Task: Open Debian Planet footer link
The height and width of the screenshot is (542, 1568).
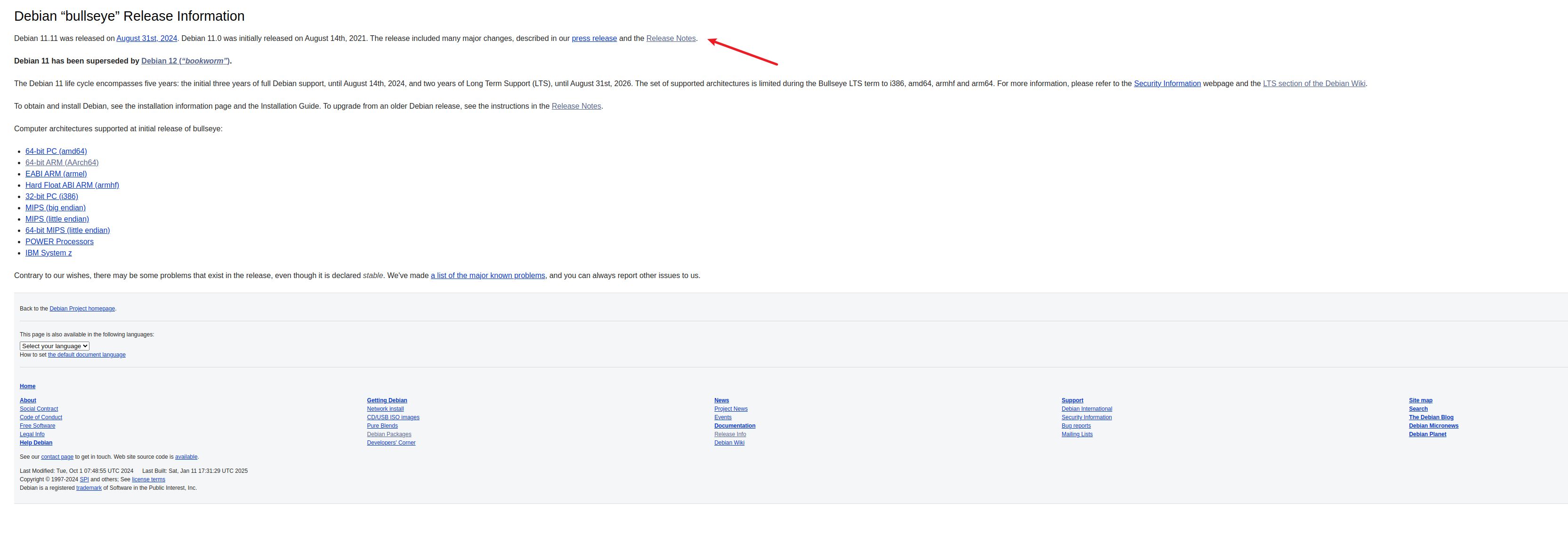Action: 1427,434
